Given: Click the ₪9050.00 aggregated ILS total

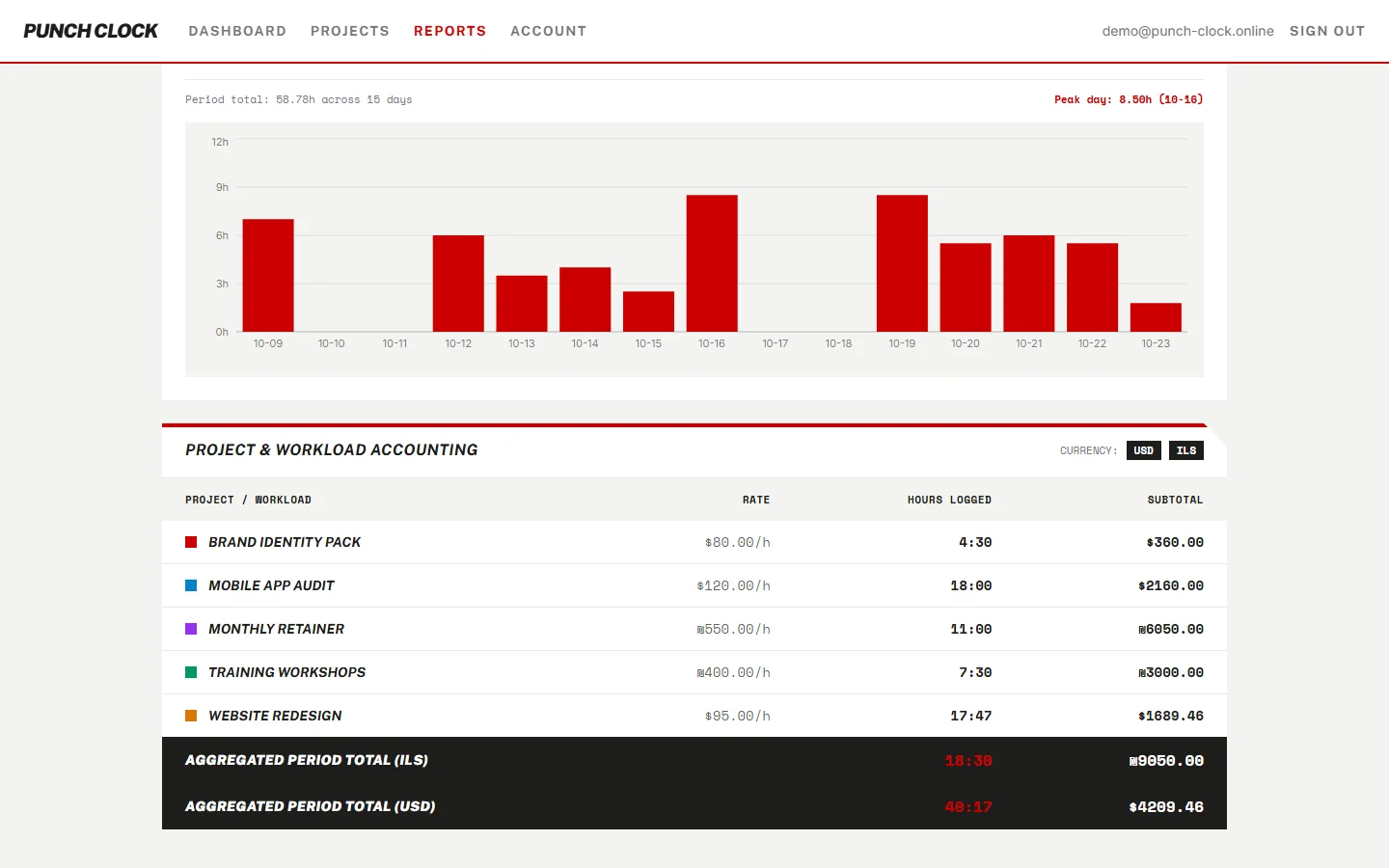Looking at the screenshot, I should coord(1166,761).
